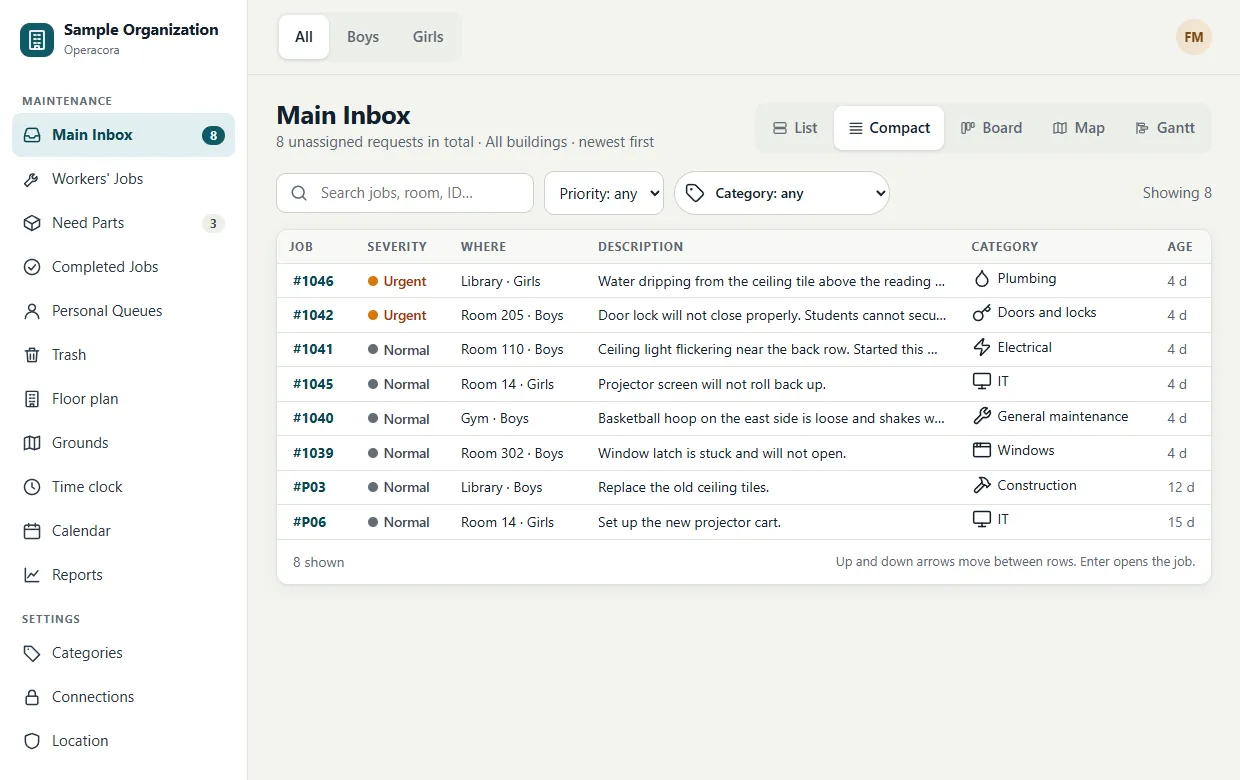Click the General maintenance wrench icon
This screenshot has height=780, width=1240.
(x=982, y=417)
